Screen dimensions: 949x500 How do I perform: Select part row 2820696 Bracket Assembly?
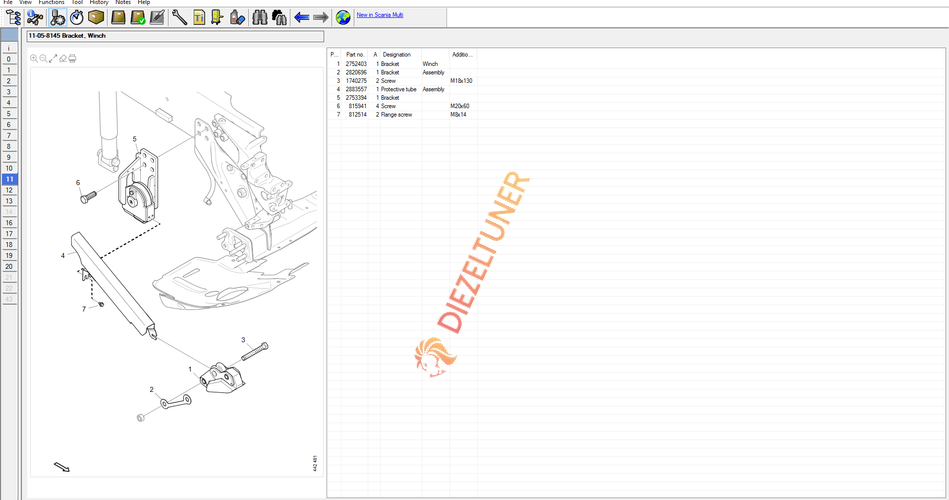click(402, 72)
